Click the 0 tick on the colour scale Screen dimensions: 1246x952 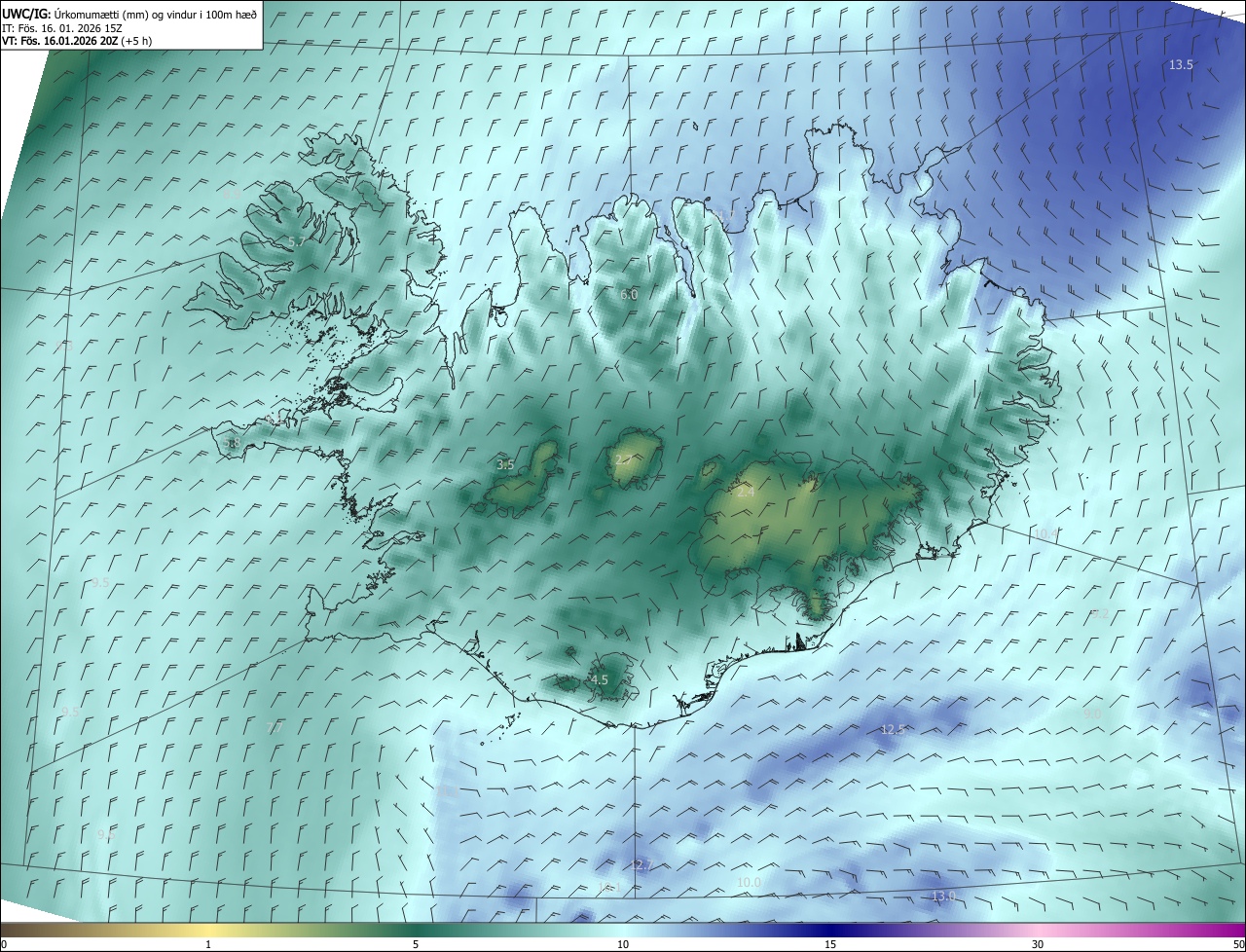tap(4, 944)
